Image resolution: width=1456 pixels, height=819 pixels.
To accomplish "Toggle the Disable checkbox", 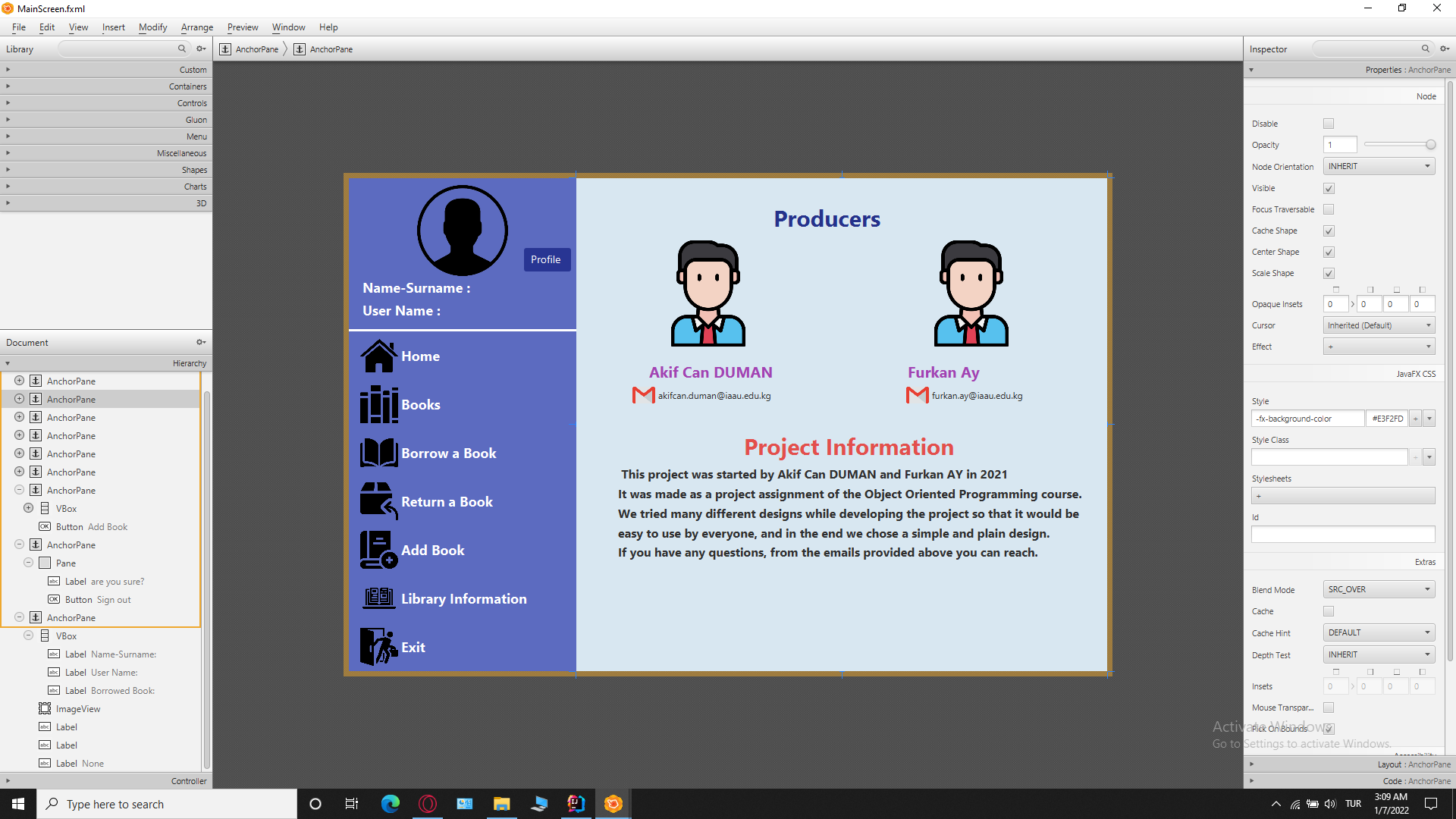I will tap(1329, 124).
